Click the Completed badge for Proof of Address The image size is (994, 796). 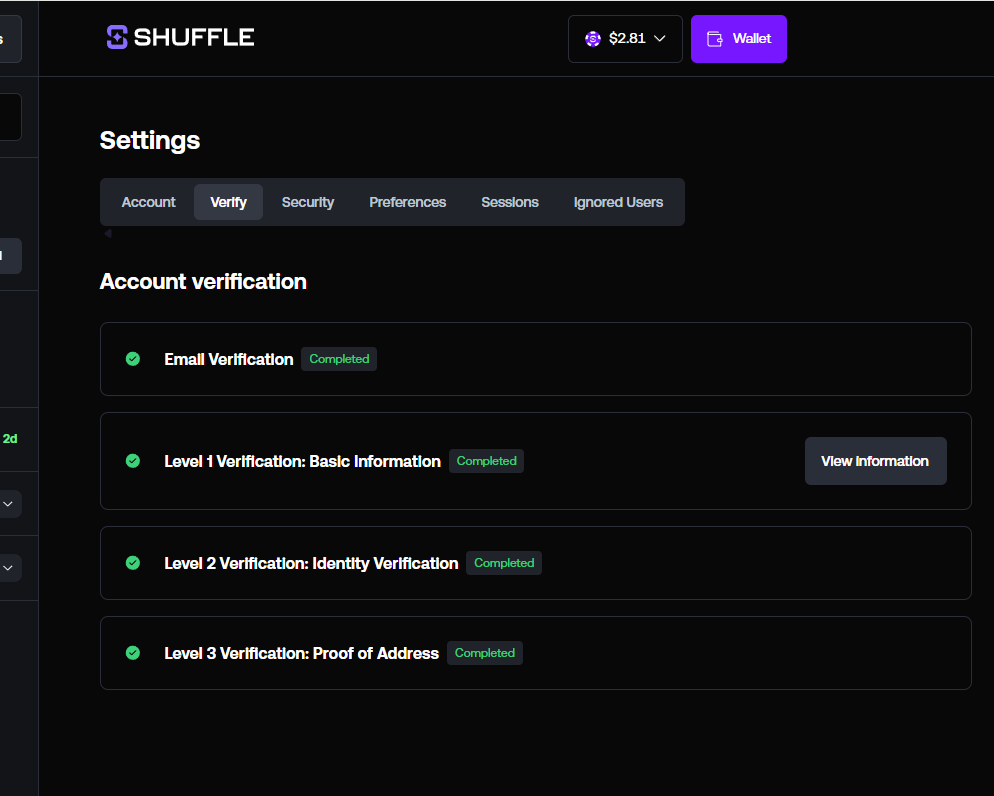click(485, 653)
